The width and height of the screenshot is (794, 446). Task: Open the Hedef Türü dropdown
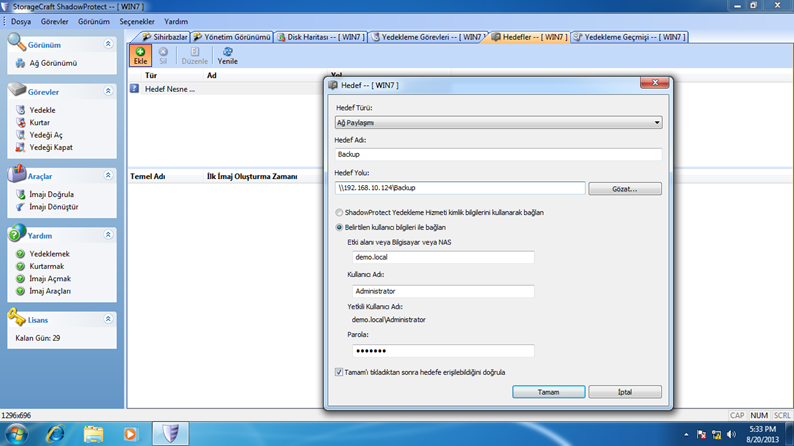[x=498, y=123]
